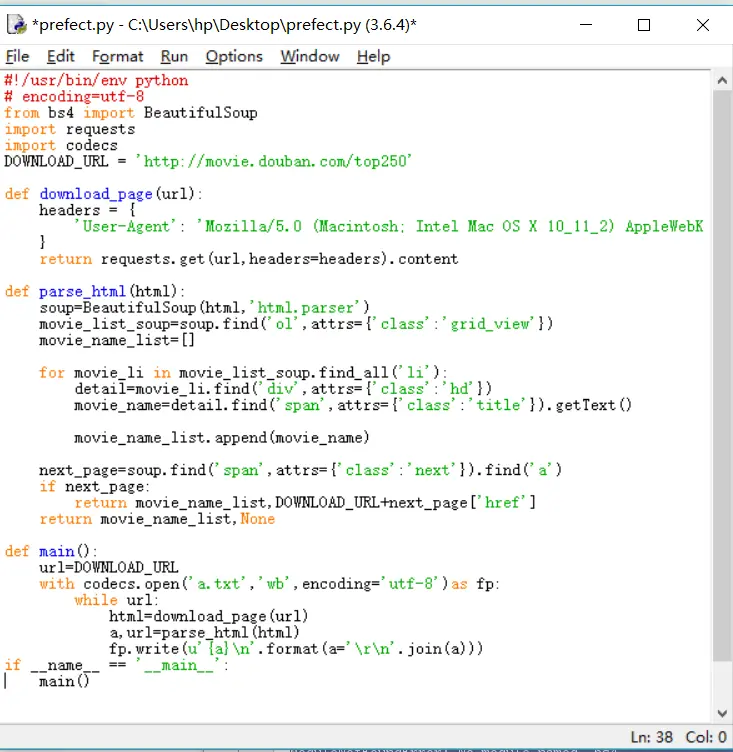The image size is (733, 752).
Task: Click the 'def main():' line
Action: click(x=51, y=552)
